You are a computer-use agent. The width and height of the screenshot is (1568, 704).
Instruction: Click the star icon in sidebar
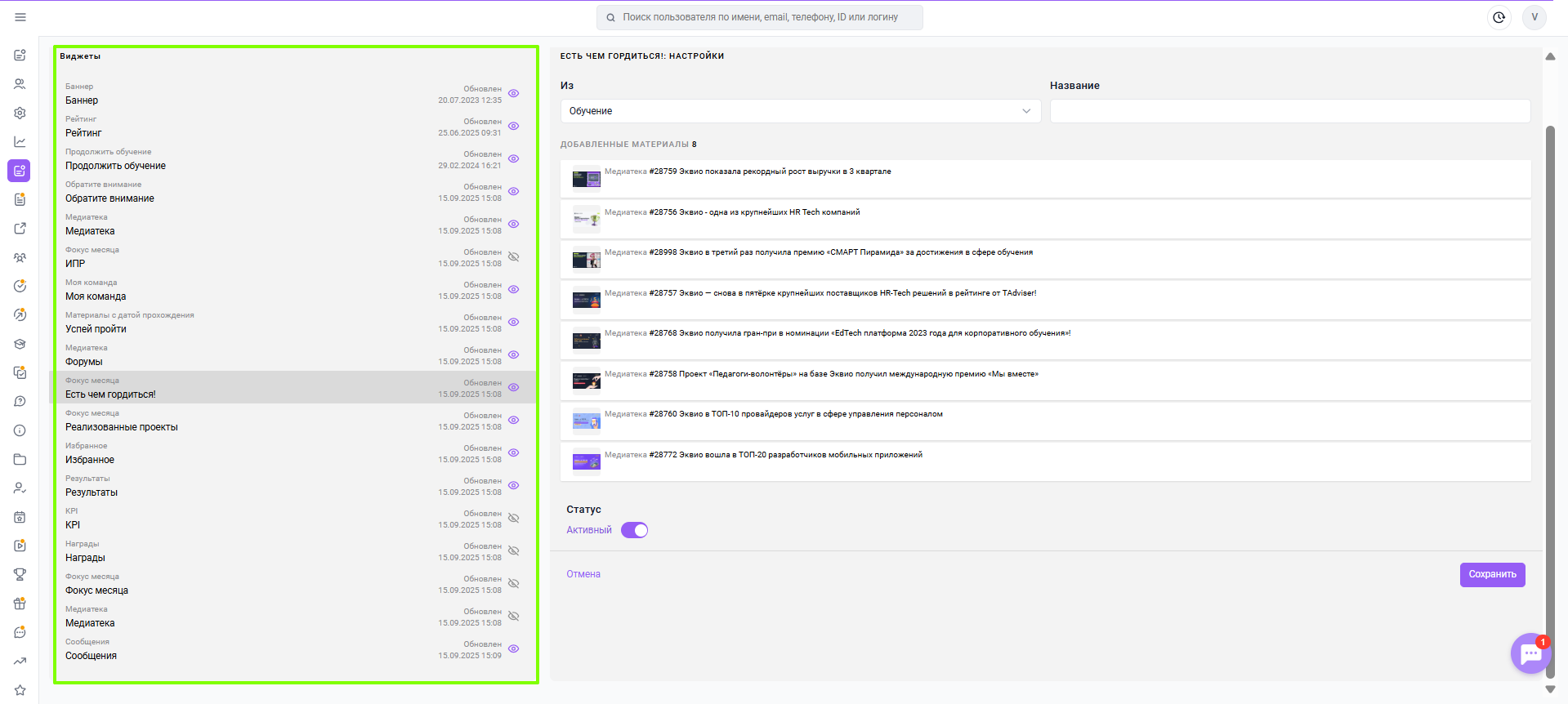click(20, 690)
